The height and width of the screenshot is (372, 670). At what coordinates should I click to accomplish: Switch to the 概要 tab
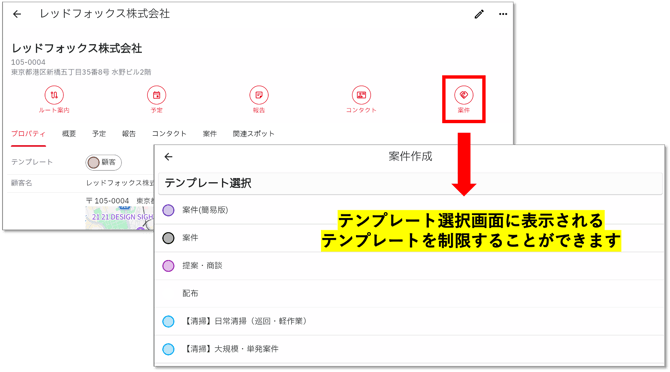click(x=69, y=134)
